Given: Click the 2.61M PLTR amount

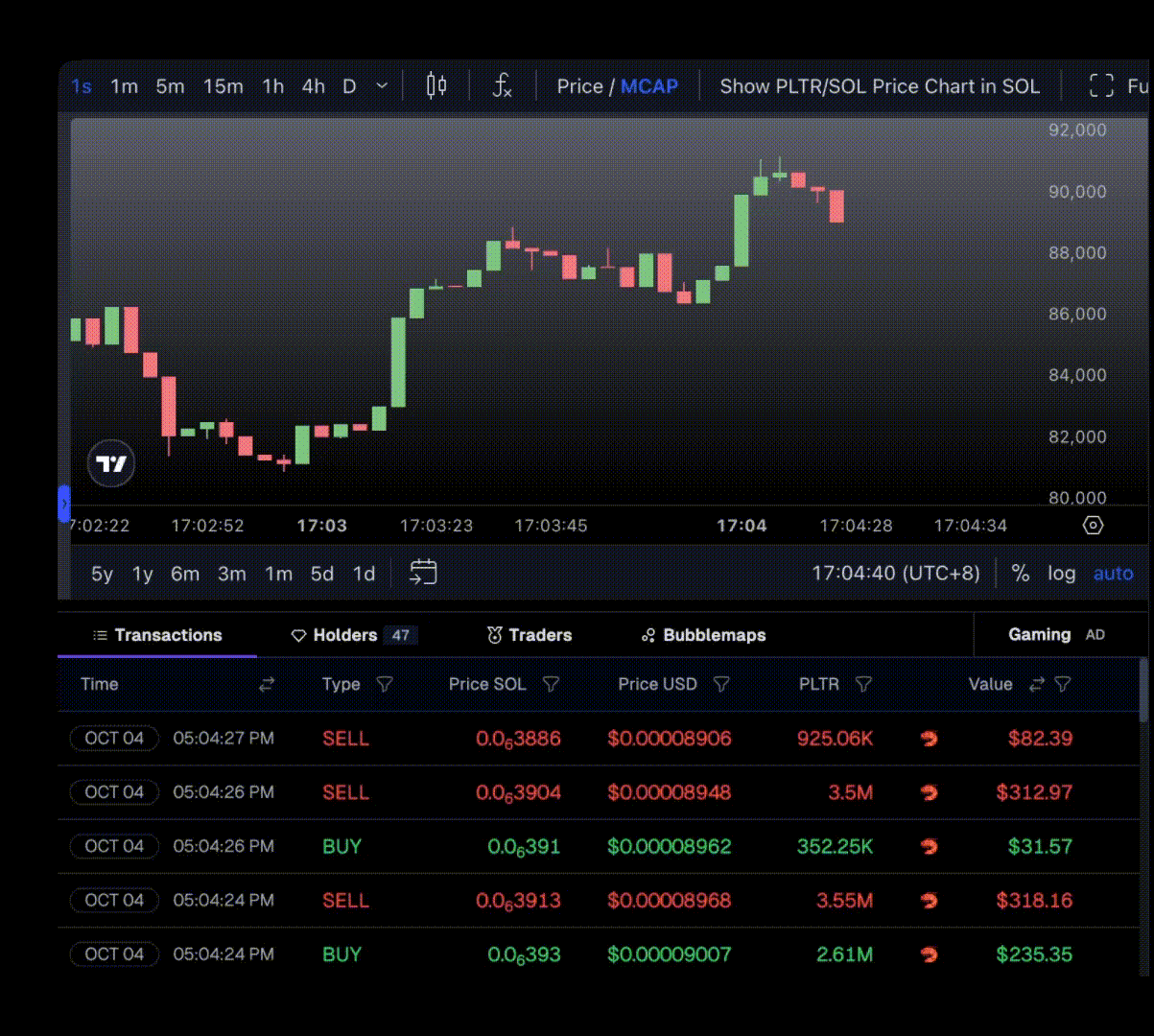Looking at the screenshot, I should coord(844,954).
